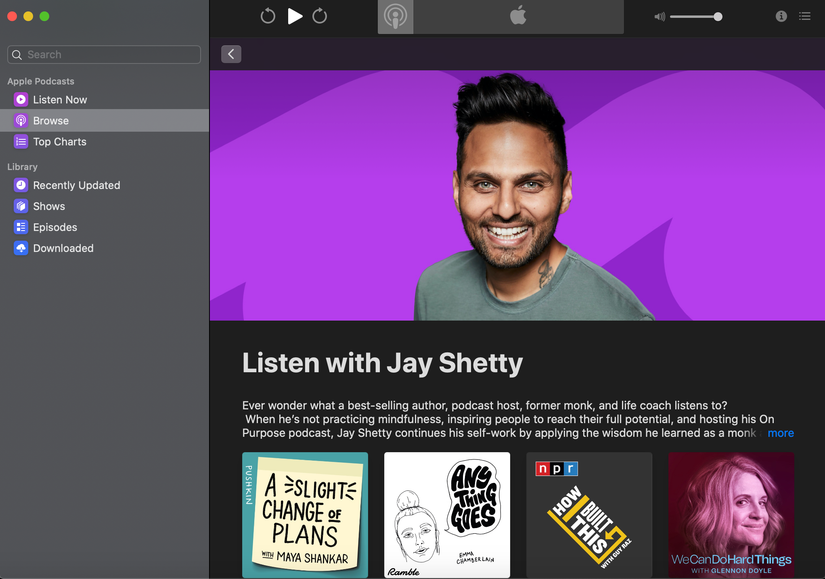Click the Episodes sidebar icon

(21, 227)
